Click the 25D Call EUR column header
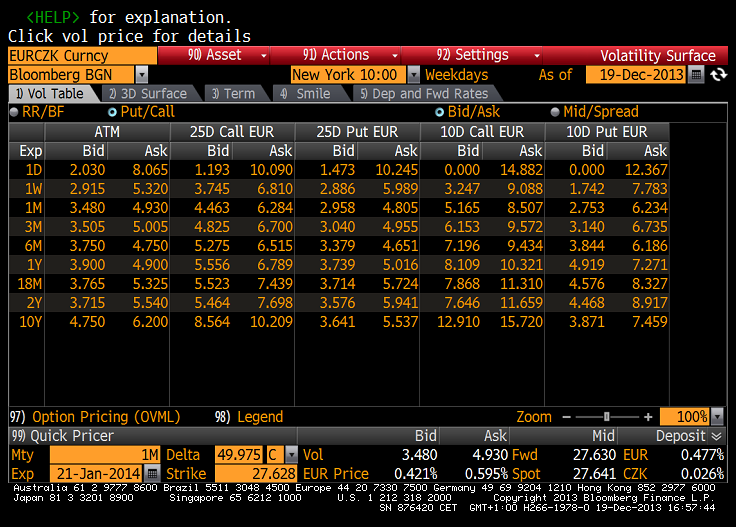The width and height of the screenshot is (736, 527). 232,132
